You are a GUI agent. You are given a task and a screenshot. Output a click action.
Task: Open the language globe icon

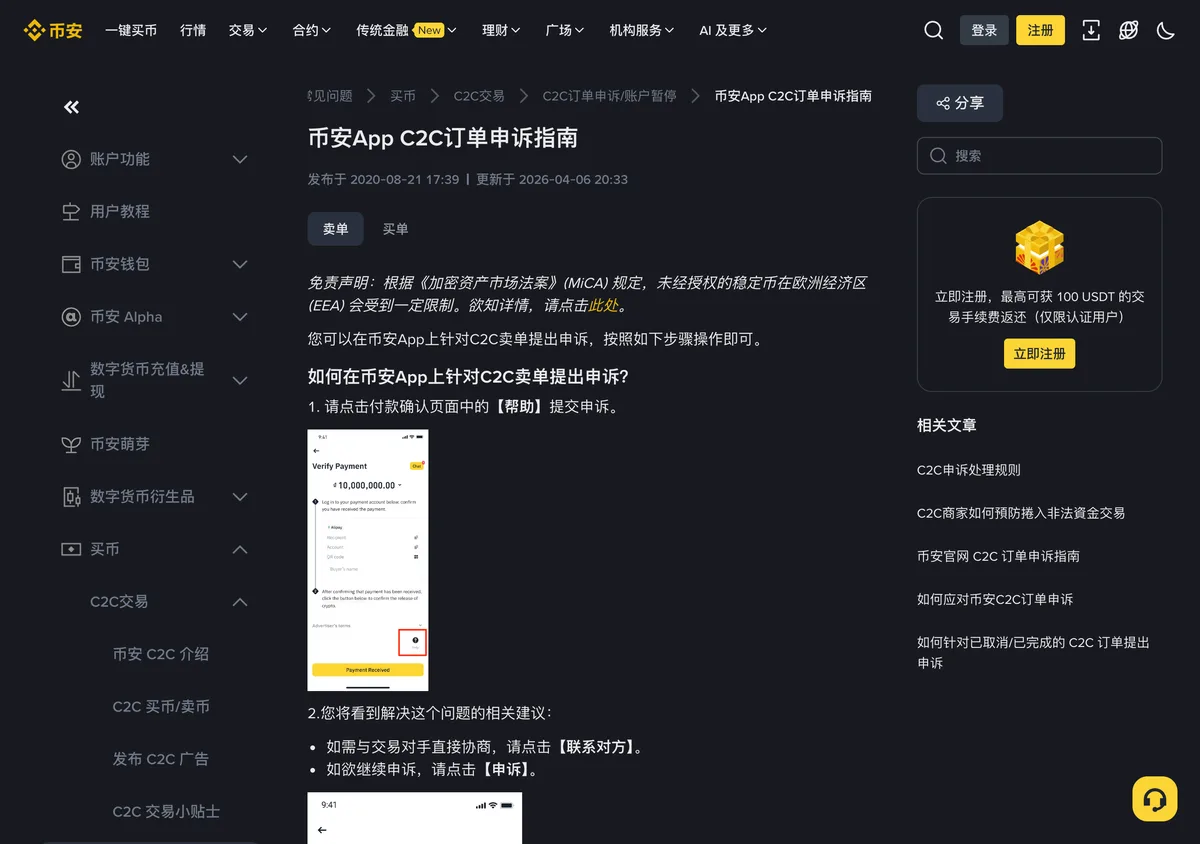[x=1128, y=30]
